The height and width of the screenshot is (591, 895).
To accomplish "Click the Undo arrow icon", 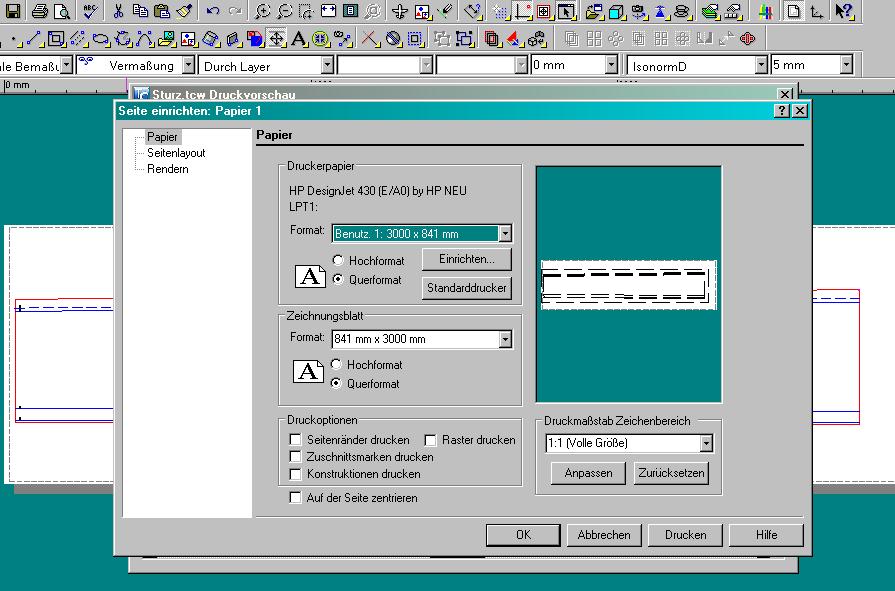I will tap(212, 10).
